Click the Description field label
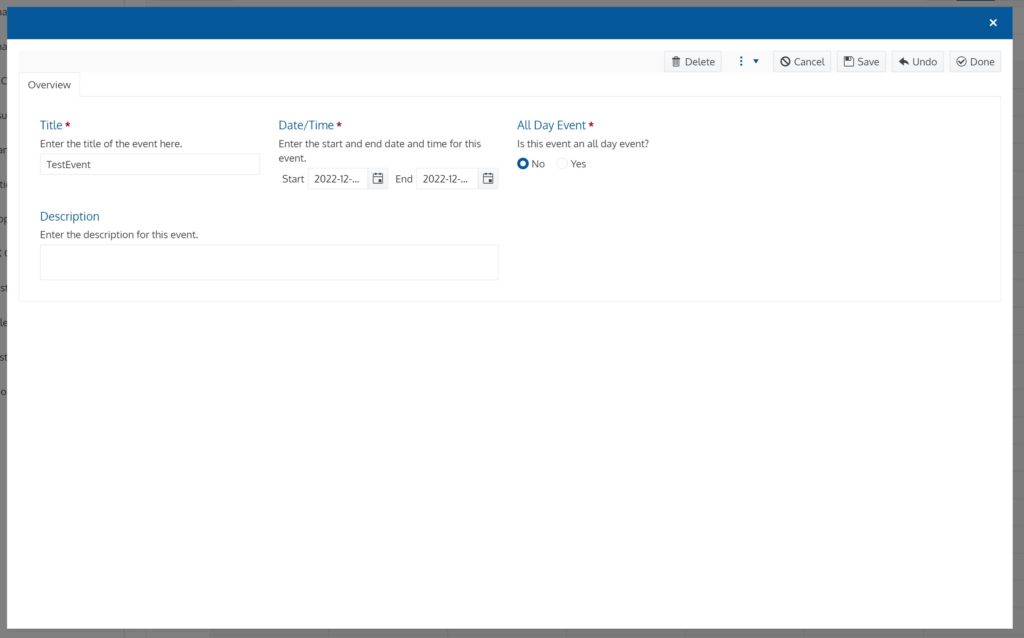The image size is (1024, 638). (70, 216)
